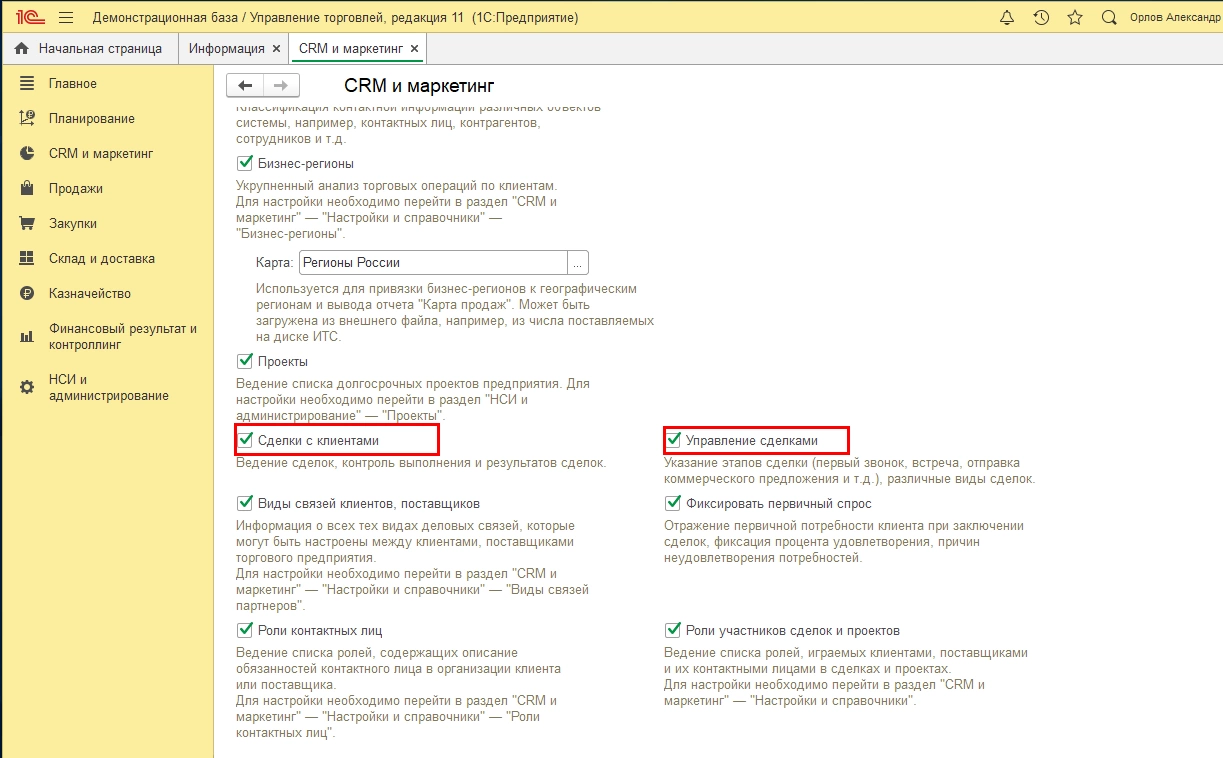The width and height of the screenshot is (1223, 758).
Task: Open the Карта field selection button
Action: (x=578, y=263)
